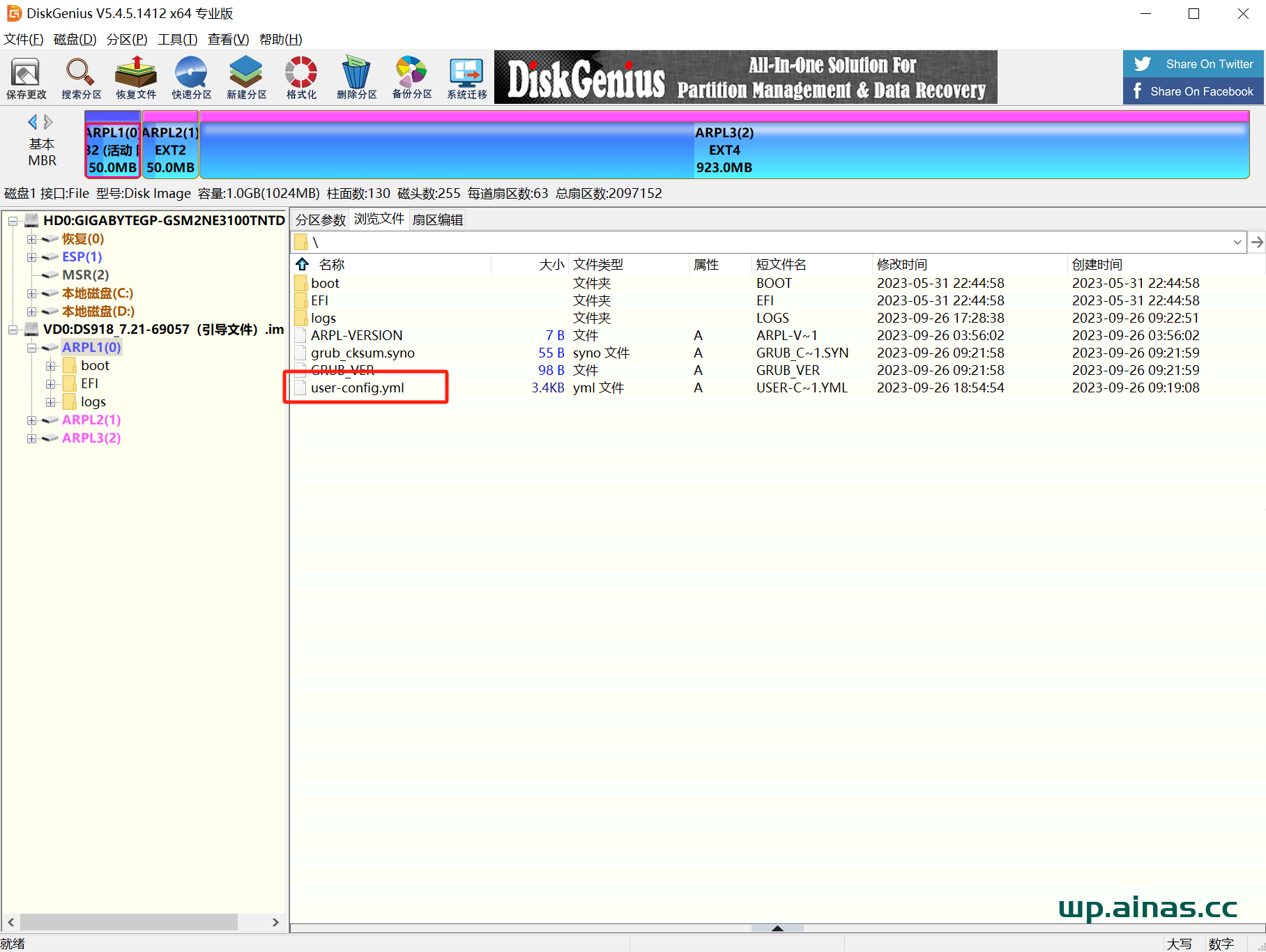The height and width of the screenshot is (952, 1266).
Task: Select Quick Partition (快速分区) icon
Action: [x=191, y=77]
